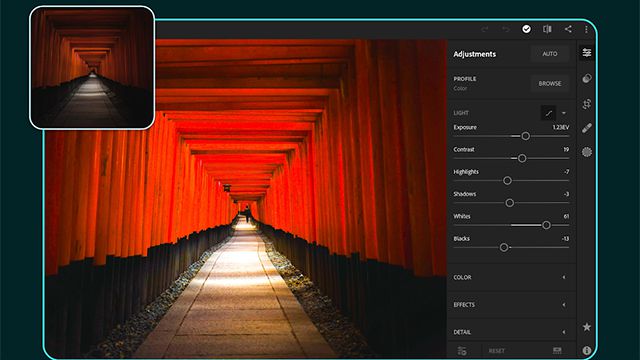
Task: Click the star rating icon
Action: coord(587,327)
